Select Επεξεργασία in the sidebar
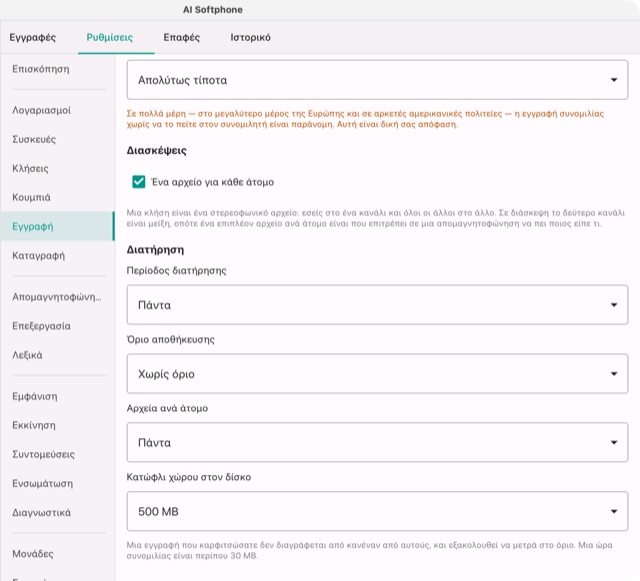Image resolution: width=640 pixels, height=581 pixels. [57, 326]
